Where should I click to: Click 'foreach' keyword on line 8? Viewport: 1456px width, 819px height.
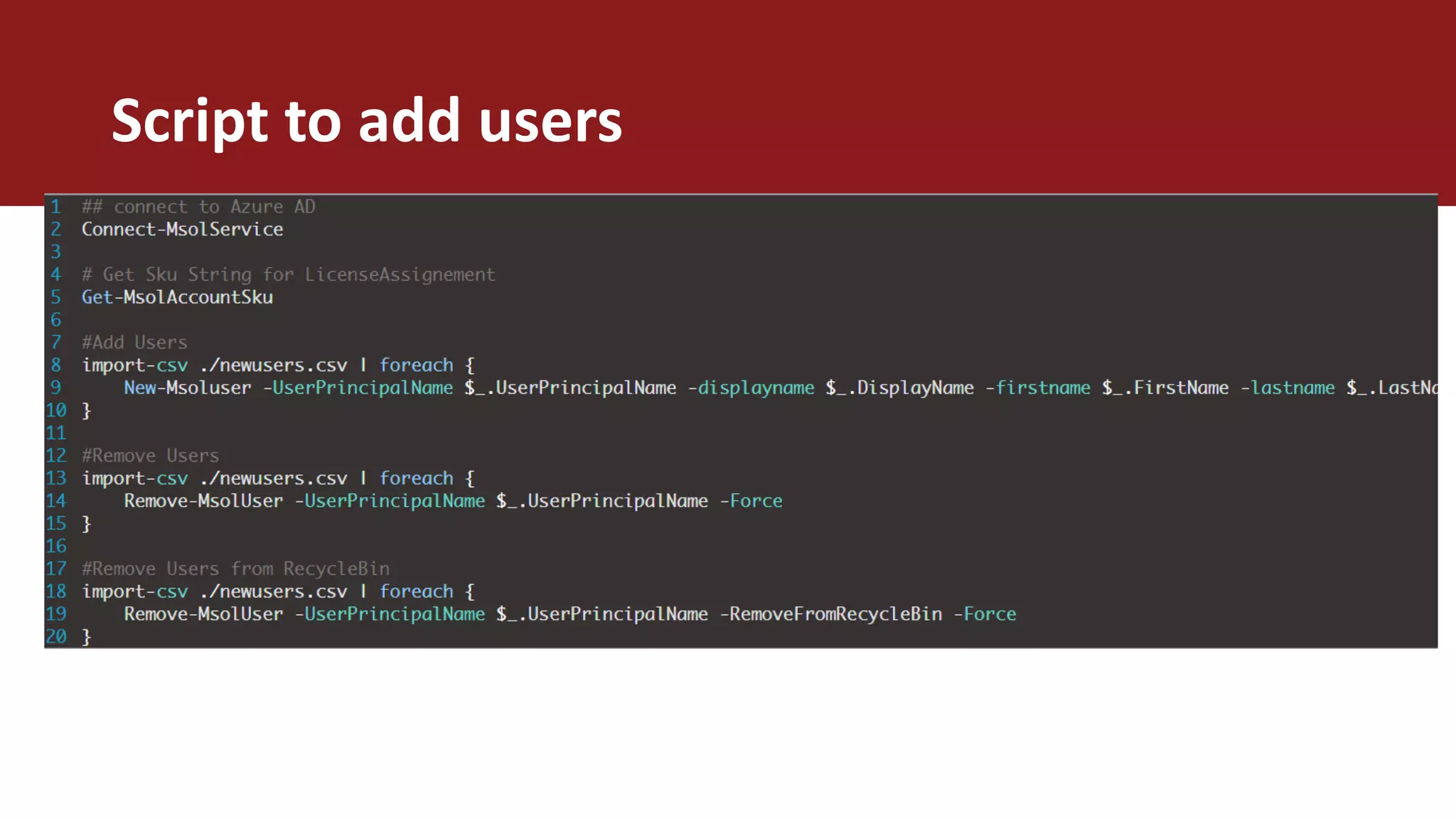[417, 365]
